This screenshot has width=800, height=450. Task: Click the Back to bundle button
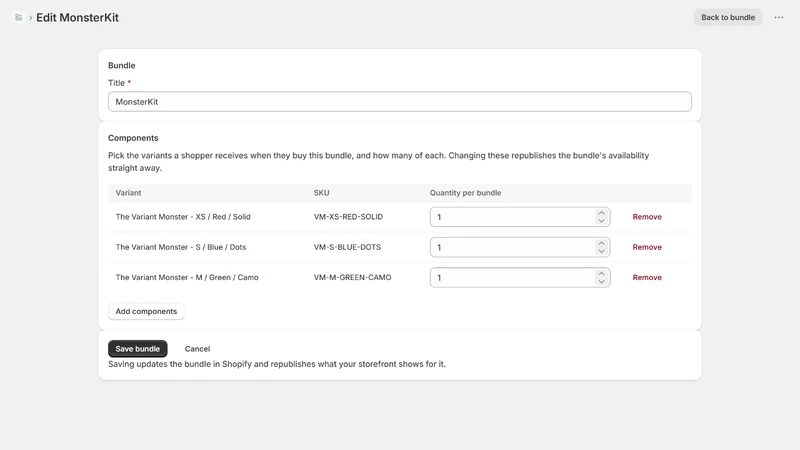pos(728,17)
